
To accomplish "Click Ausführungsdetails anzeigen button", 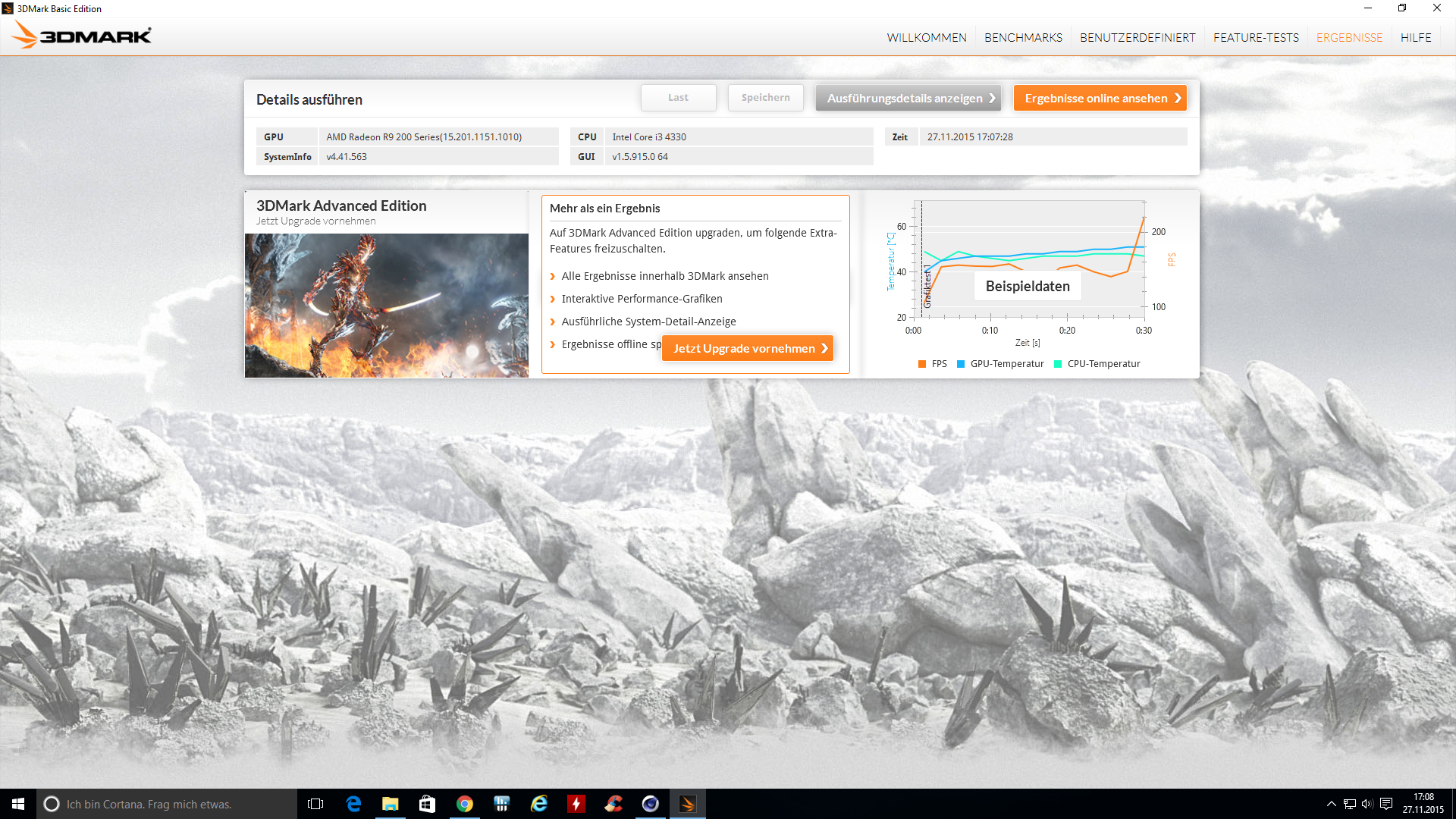I will [908, 98].
